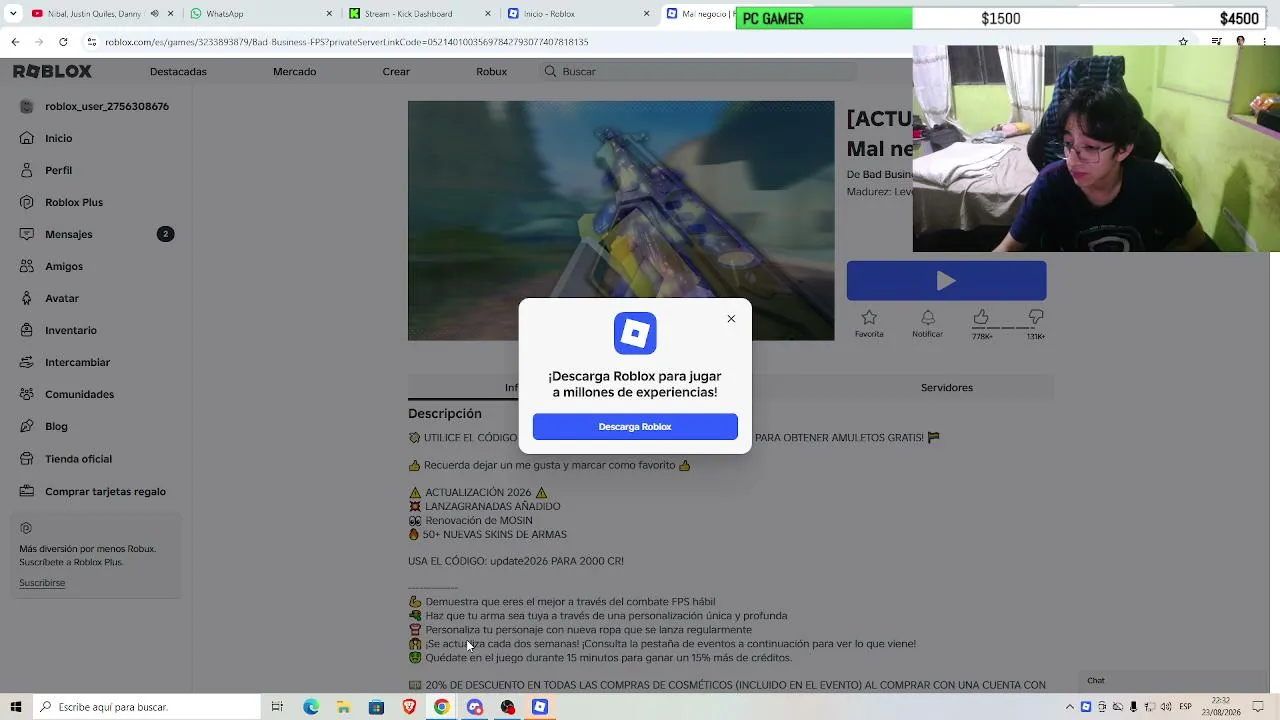Screen dimensions: 1280x720
Task: Open the Mercado menu
Action: [x=294, y=72]
